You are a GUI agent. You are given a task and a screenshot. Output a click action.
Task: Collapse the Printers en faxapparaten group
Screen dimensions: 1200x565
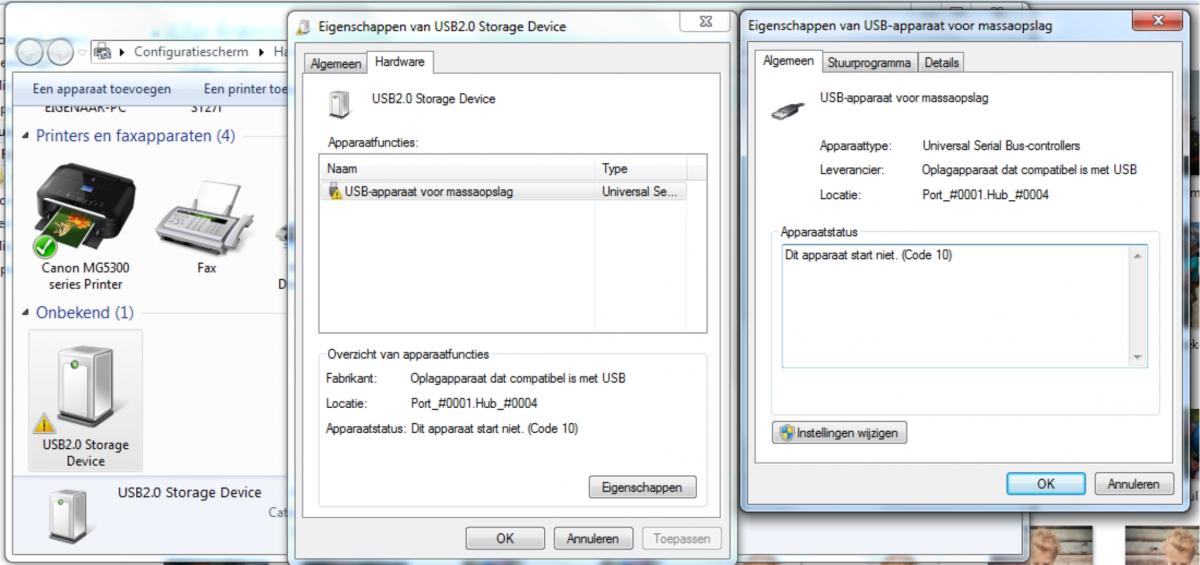(x=25, y=136)
